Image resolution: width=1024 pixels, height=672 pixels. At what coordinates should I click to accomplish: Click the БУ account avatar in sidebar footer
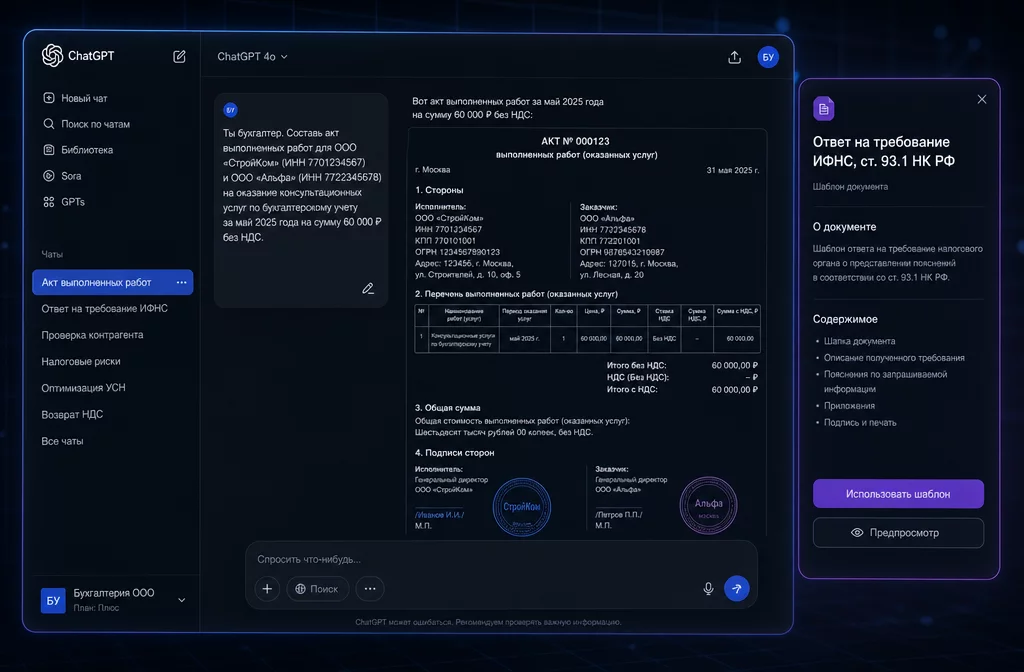click(x=53, y=600)
